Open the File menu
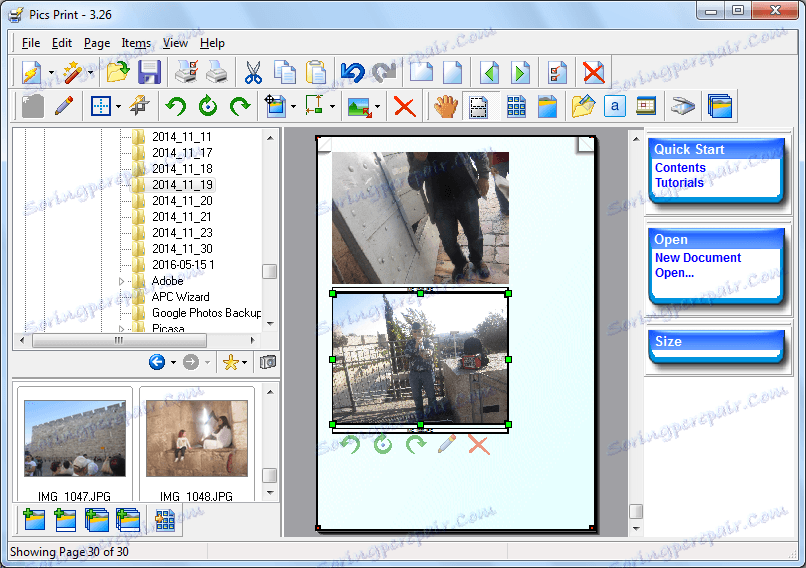The height and width of the screenshot is (568, 806). tap(31, 43)
